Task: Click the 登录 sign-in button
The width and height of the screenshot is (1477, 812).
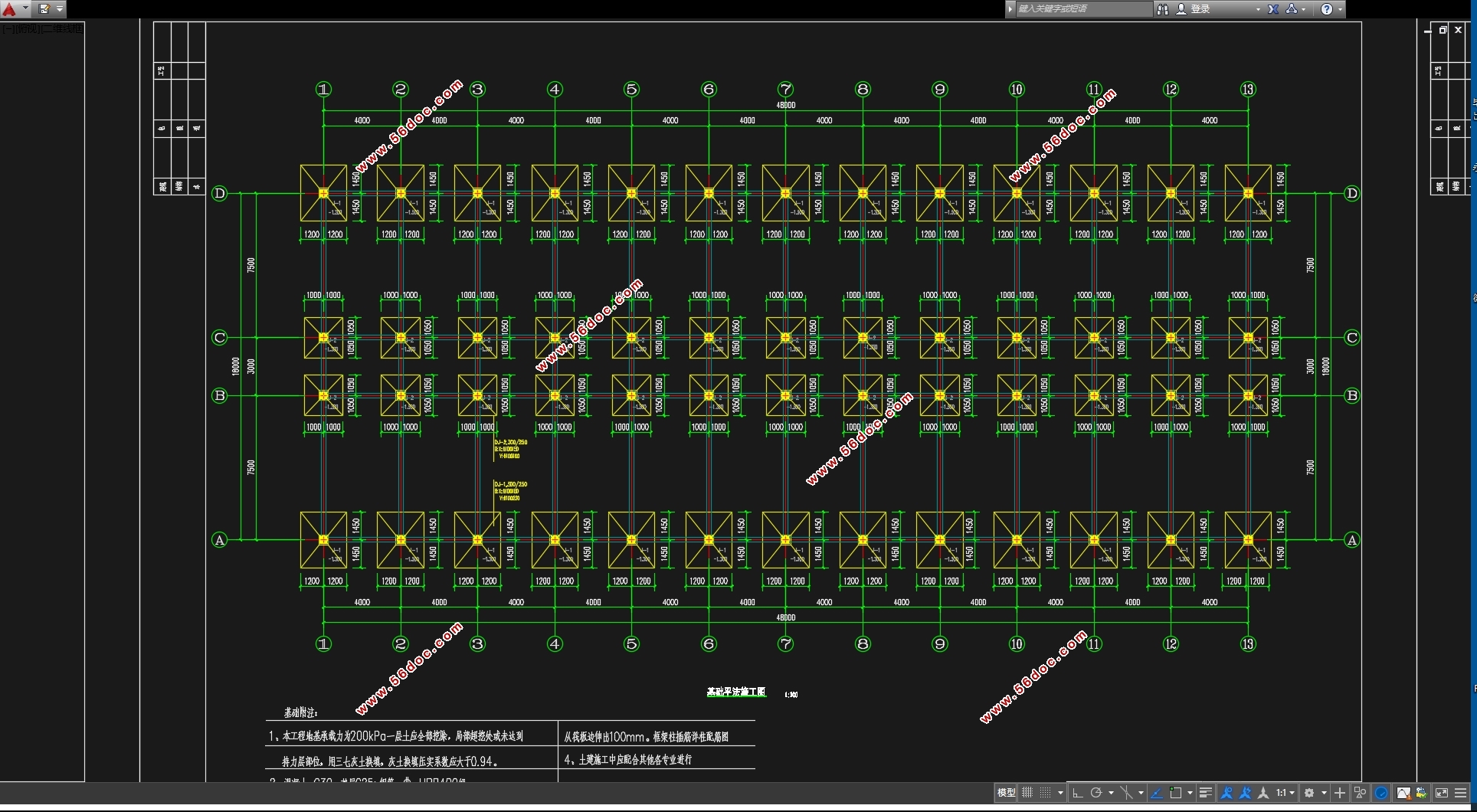Action: (1194, 9)
